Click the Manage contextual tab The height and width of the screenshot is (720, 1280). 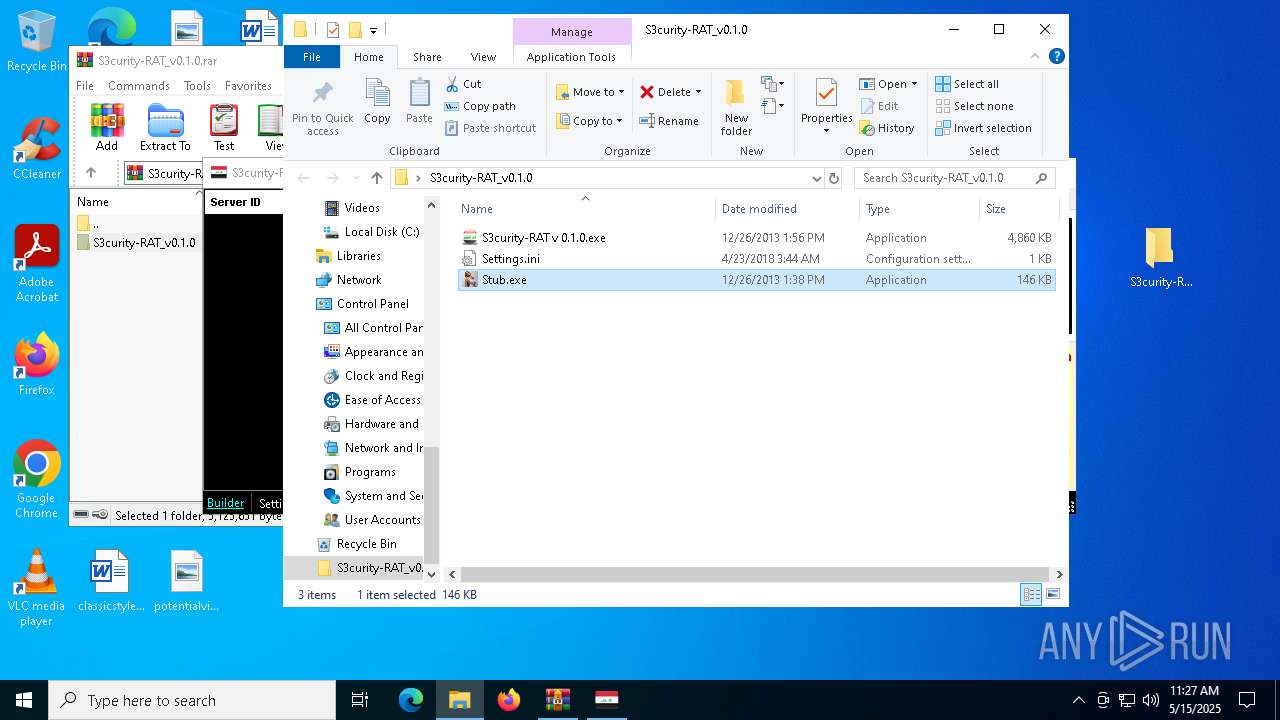pyautogui.click(x=572, y=32)
